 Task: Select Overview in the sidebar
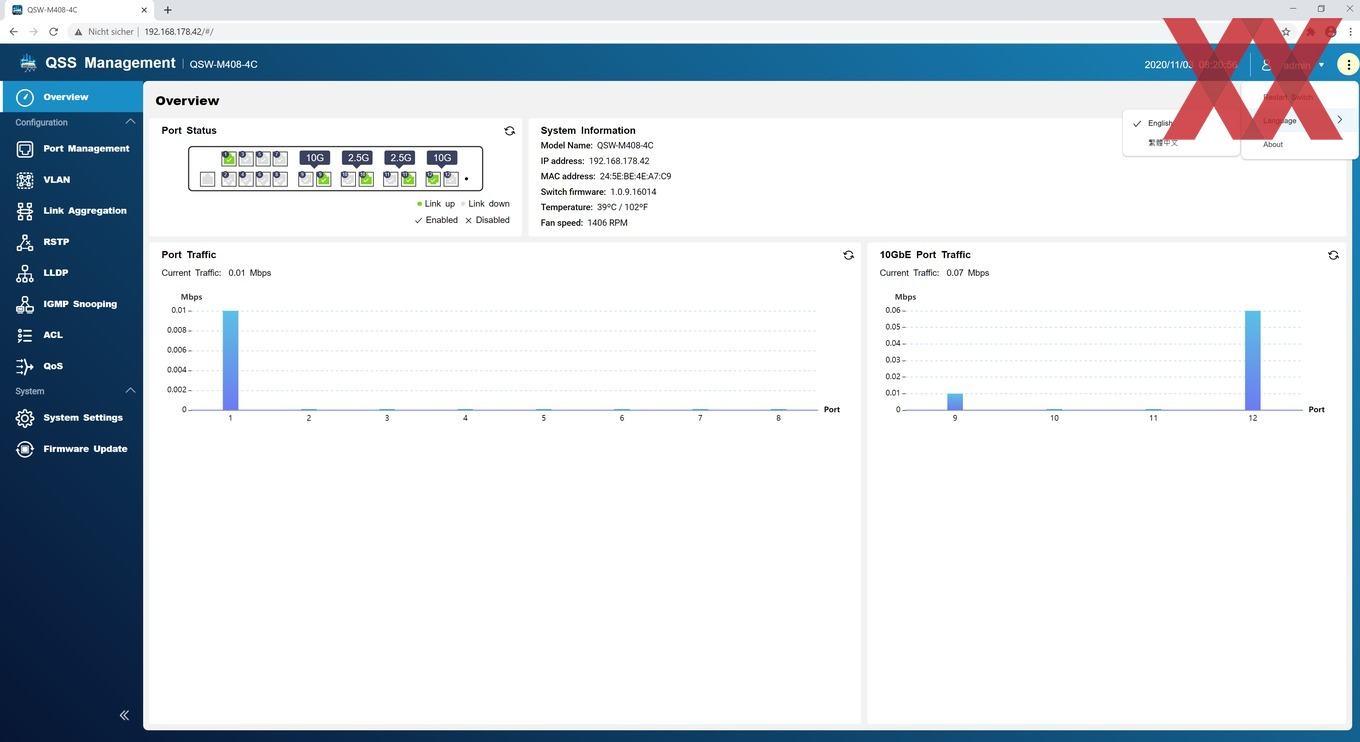(x=72, y=97)
